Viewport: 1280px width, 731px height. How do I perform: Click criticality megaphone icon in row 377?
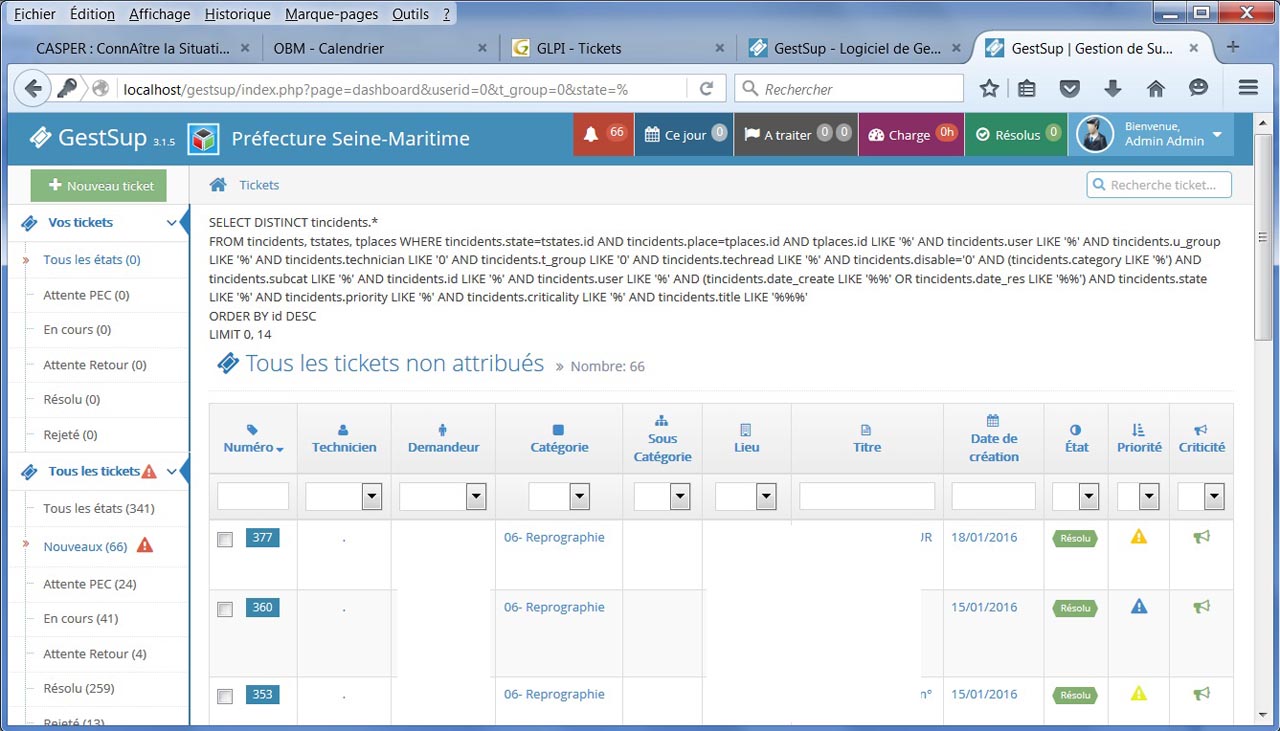pyautogui.click(x=1201, y=537)
